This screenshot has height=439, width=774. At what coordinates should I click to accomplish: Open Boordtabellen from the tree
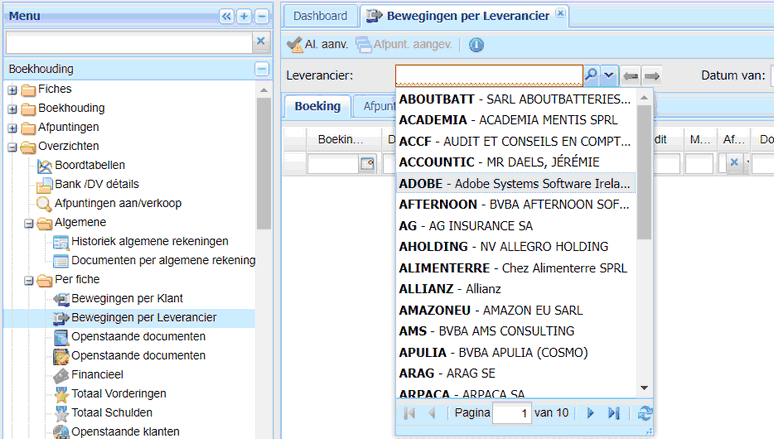(x=90, y=165)
